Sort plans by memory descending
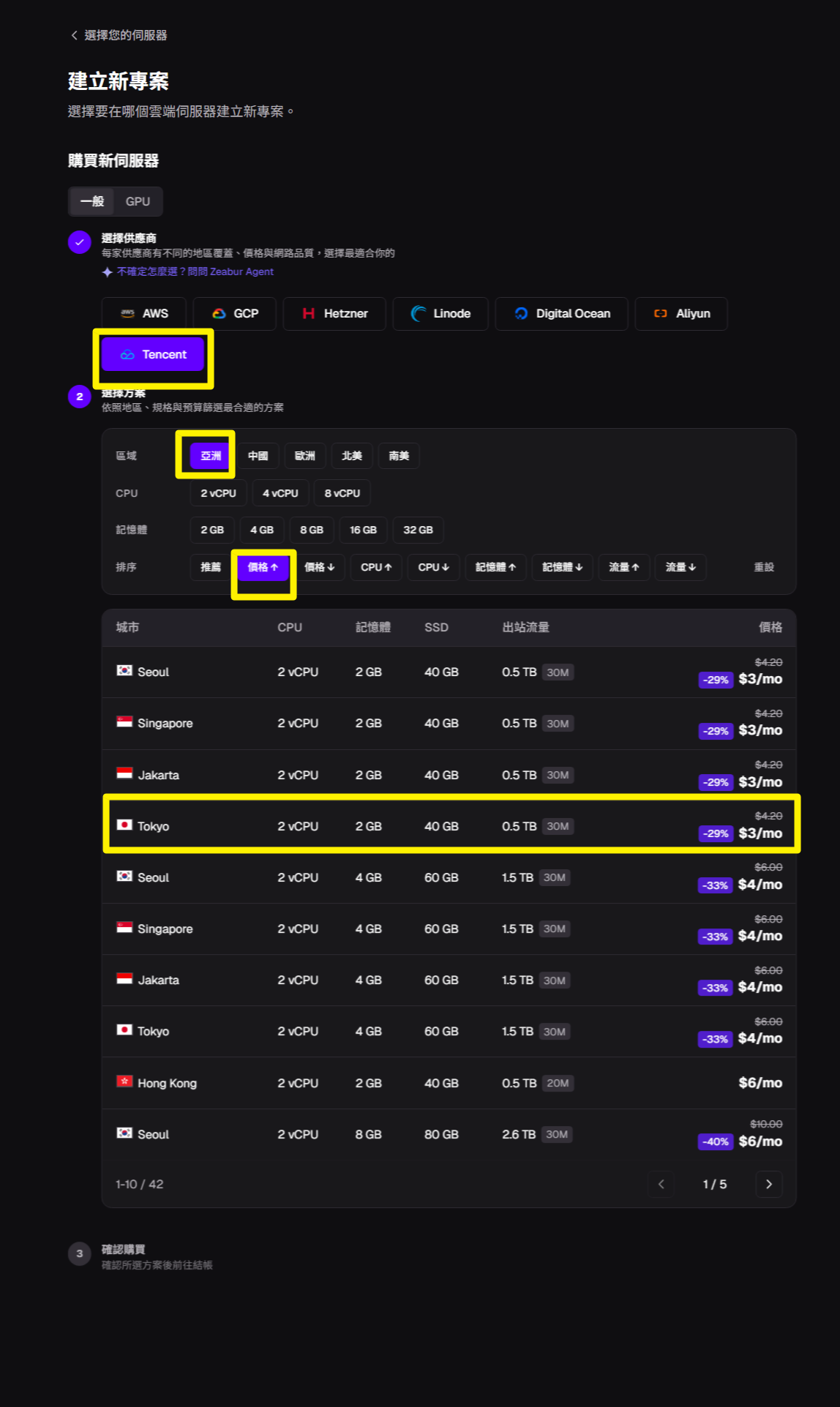This screenshot has height=1407, width=840. (562, 567)
